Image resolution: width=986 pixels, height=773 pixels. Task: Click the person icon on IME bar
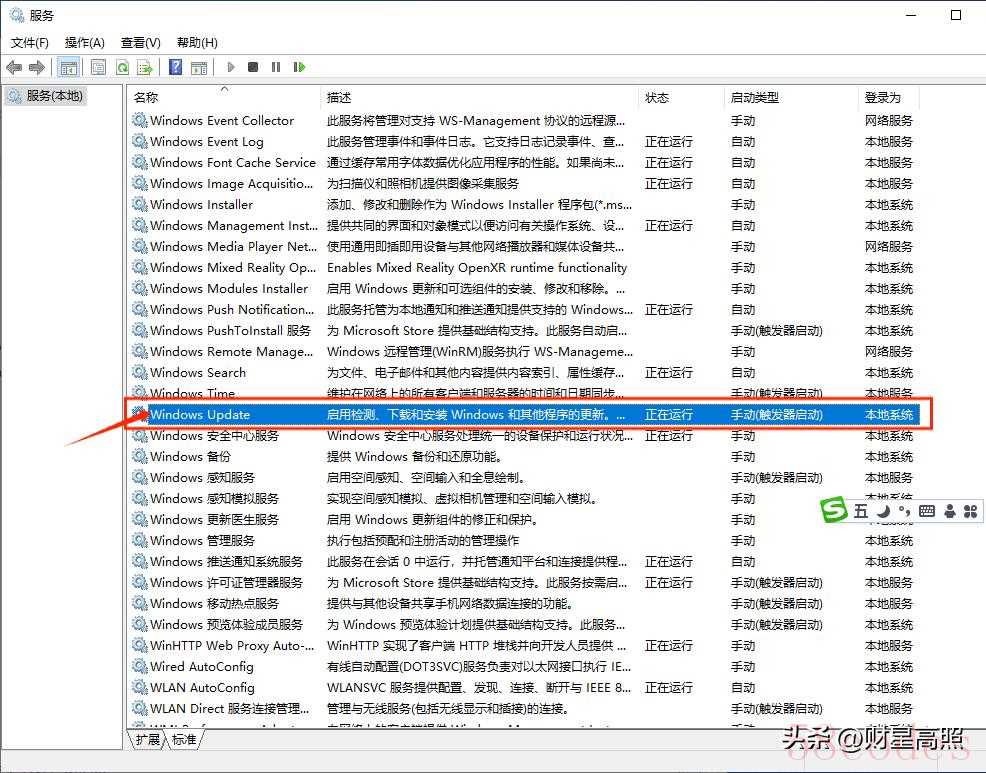pyautogui.click(x=950, y=511)
